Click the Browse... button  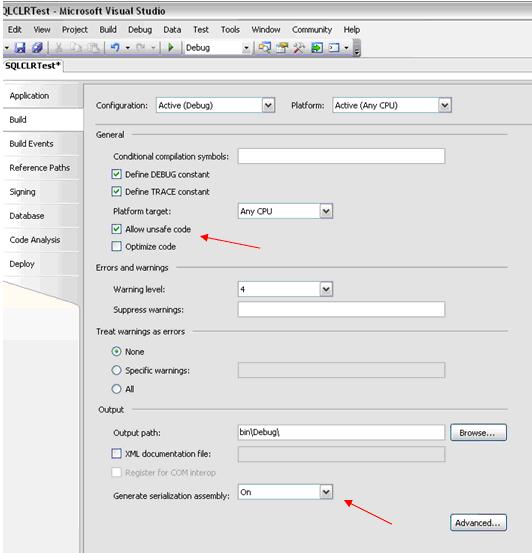tap(478, 432)
